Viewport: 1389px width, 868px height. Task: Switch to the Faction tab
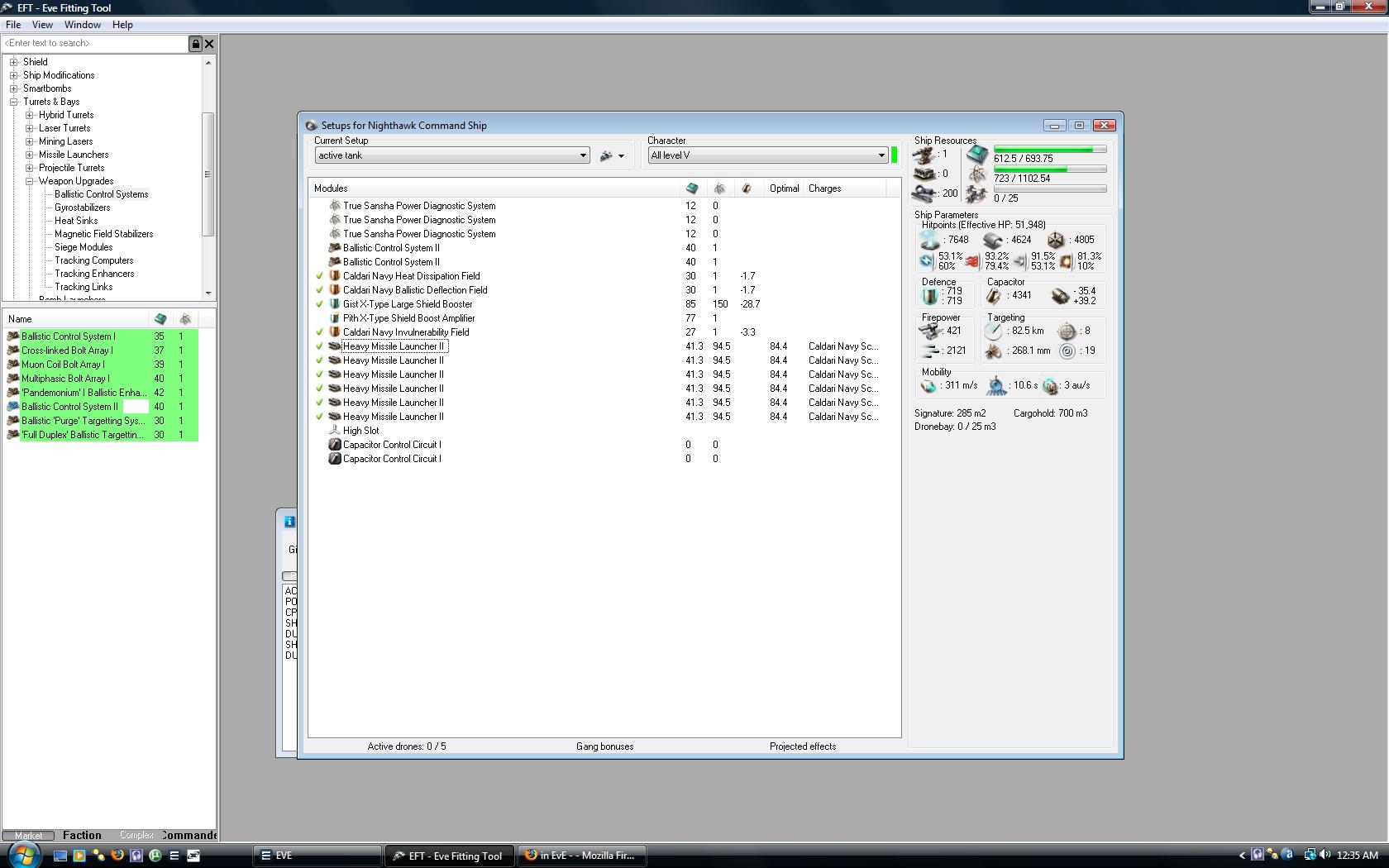point(82,835)
